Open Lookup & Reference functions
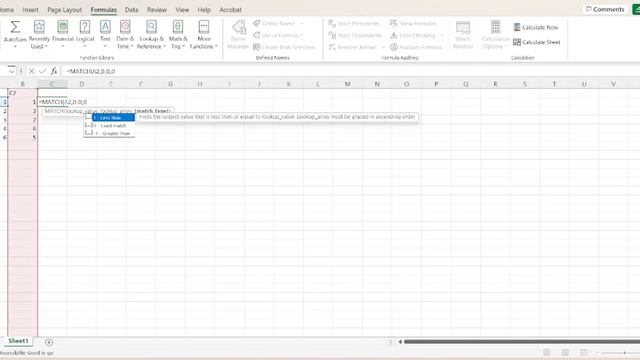This screenshot has width=640, height=360. click(x=151, y=35)
